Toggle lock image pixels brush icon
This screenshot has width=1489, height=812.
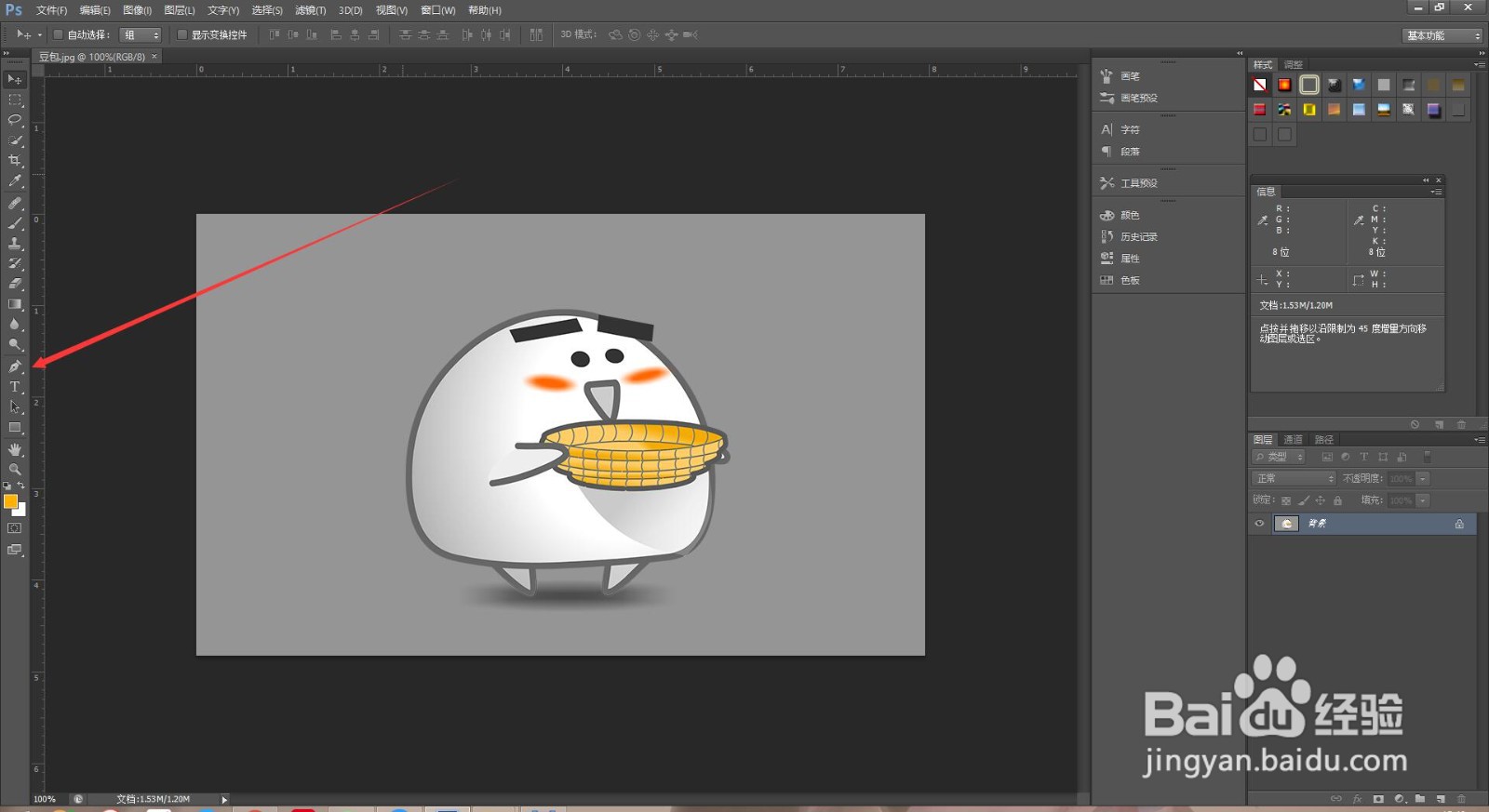pyautogui.click(x=1303, y=500)
